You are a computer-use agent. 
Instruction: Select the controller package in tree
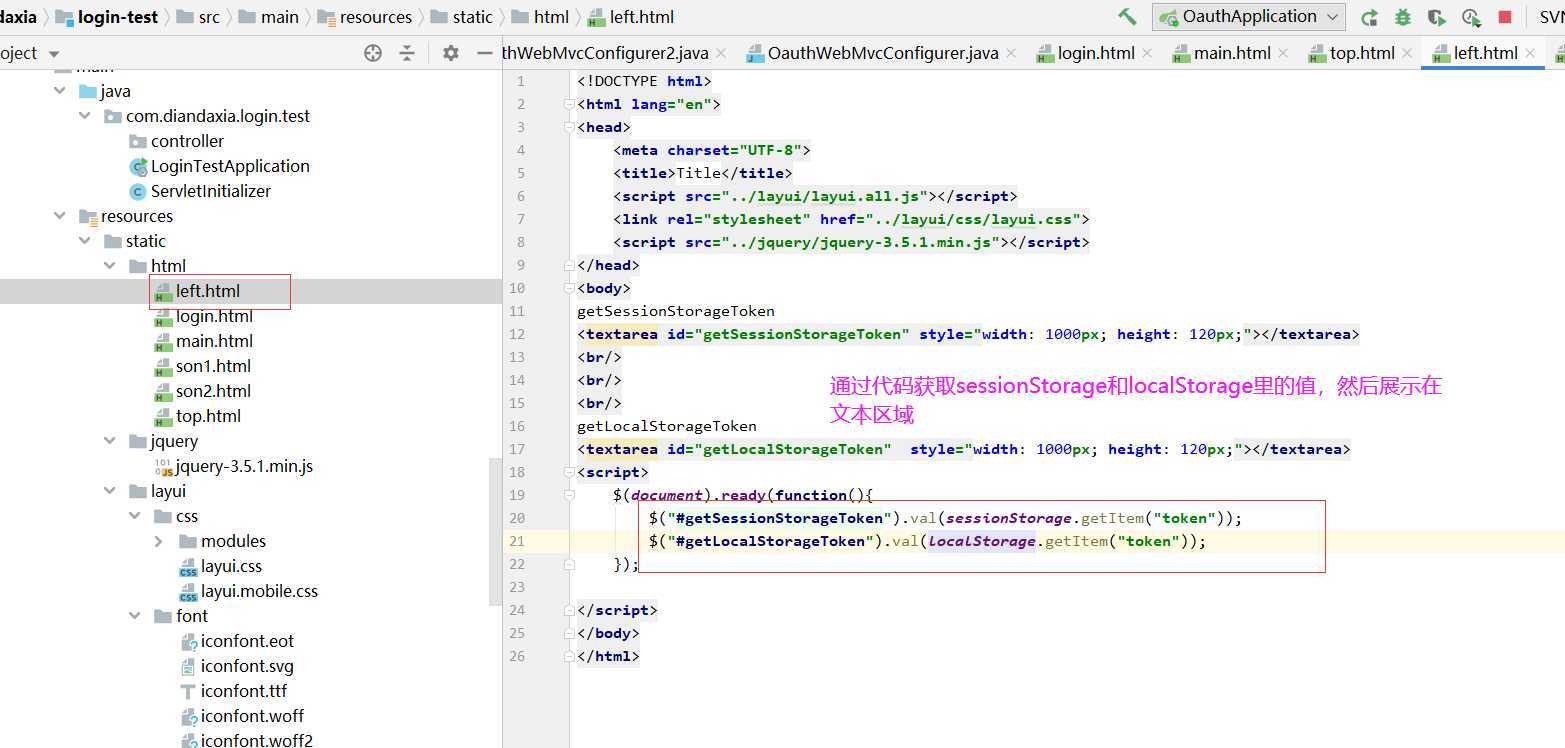(187, 141)
